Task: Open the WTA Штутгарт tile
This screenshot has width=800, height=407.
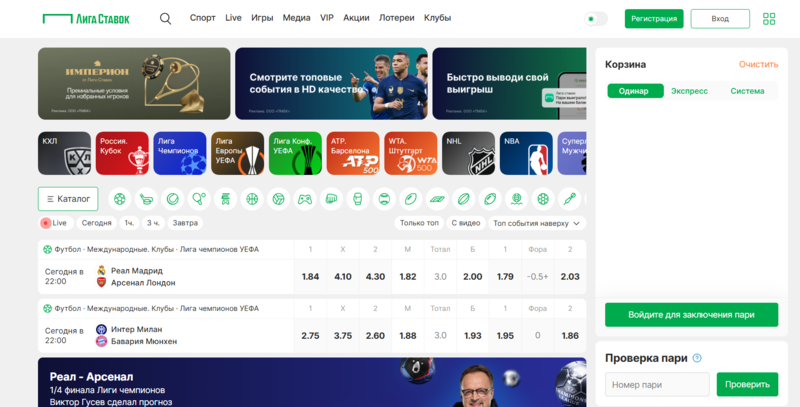Action: pyautogui.click(x=411, y=154)
